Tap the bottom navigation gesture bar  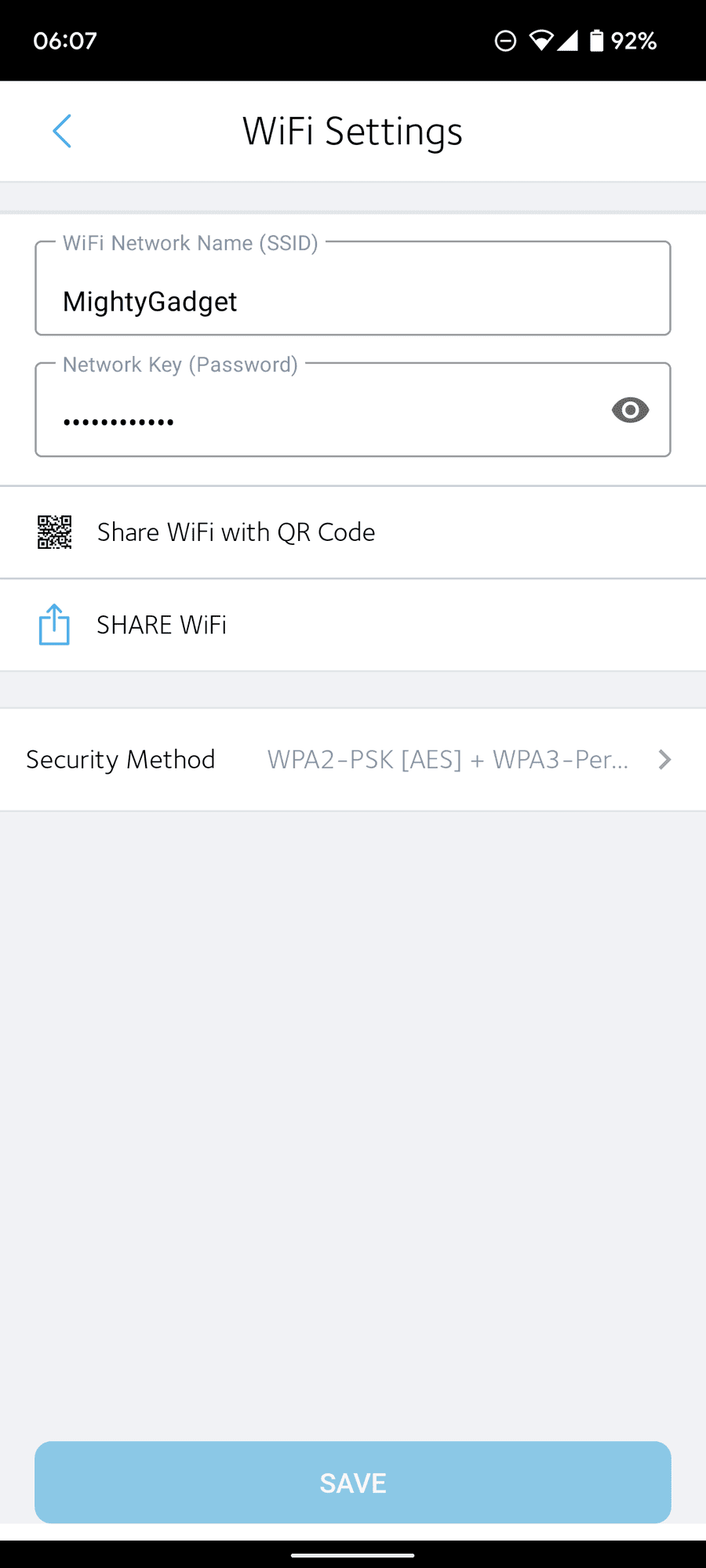353,1555
